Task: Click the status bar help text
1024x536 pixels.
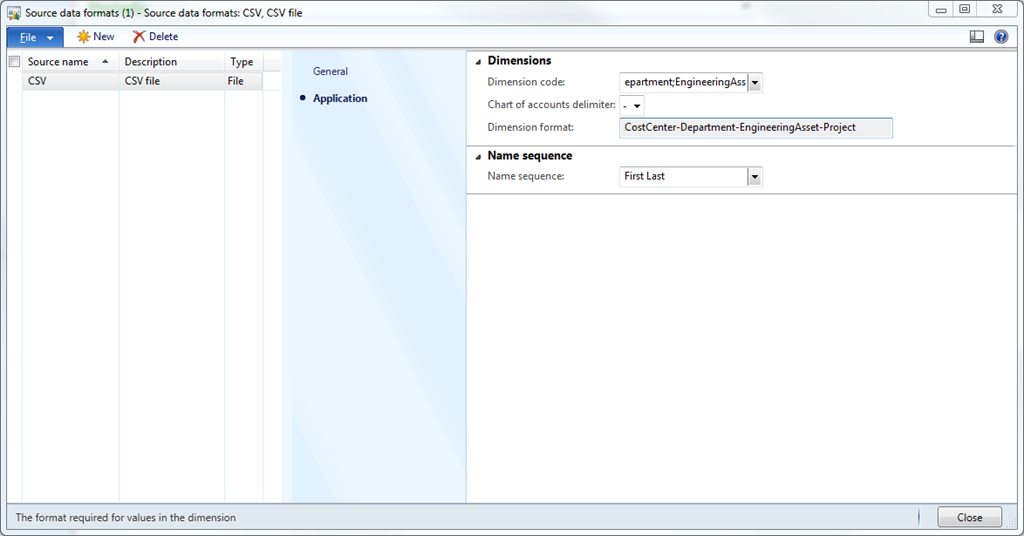Action: tap(125, 517)
